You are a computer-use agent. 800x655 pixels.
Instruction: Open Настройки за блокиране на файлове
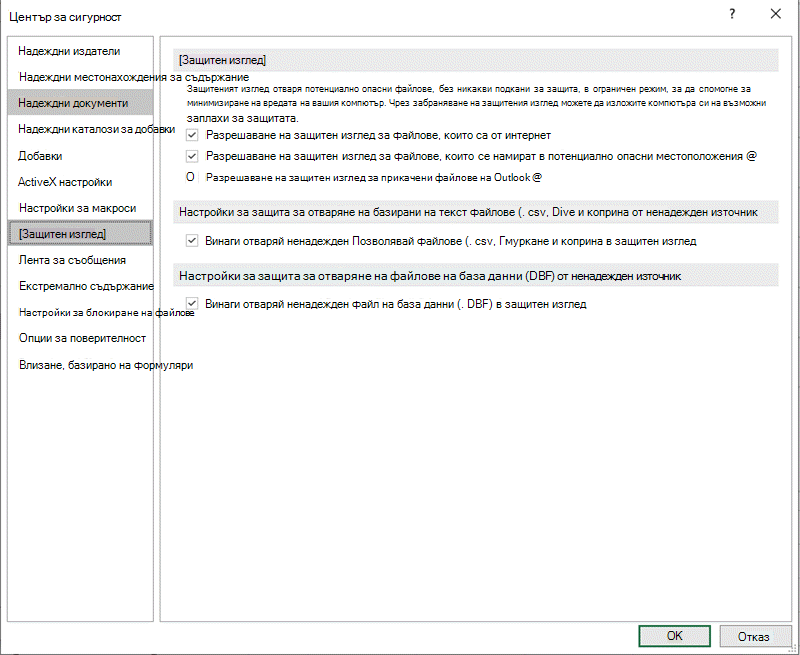point(107,312)
